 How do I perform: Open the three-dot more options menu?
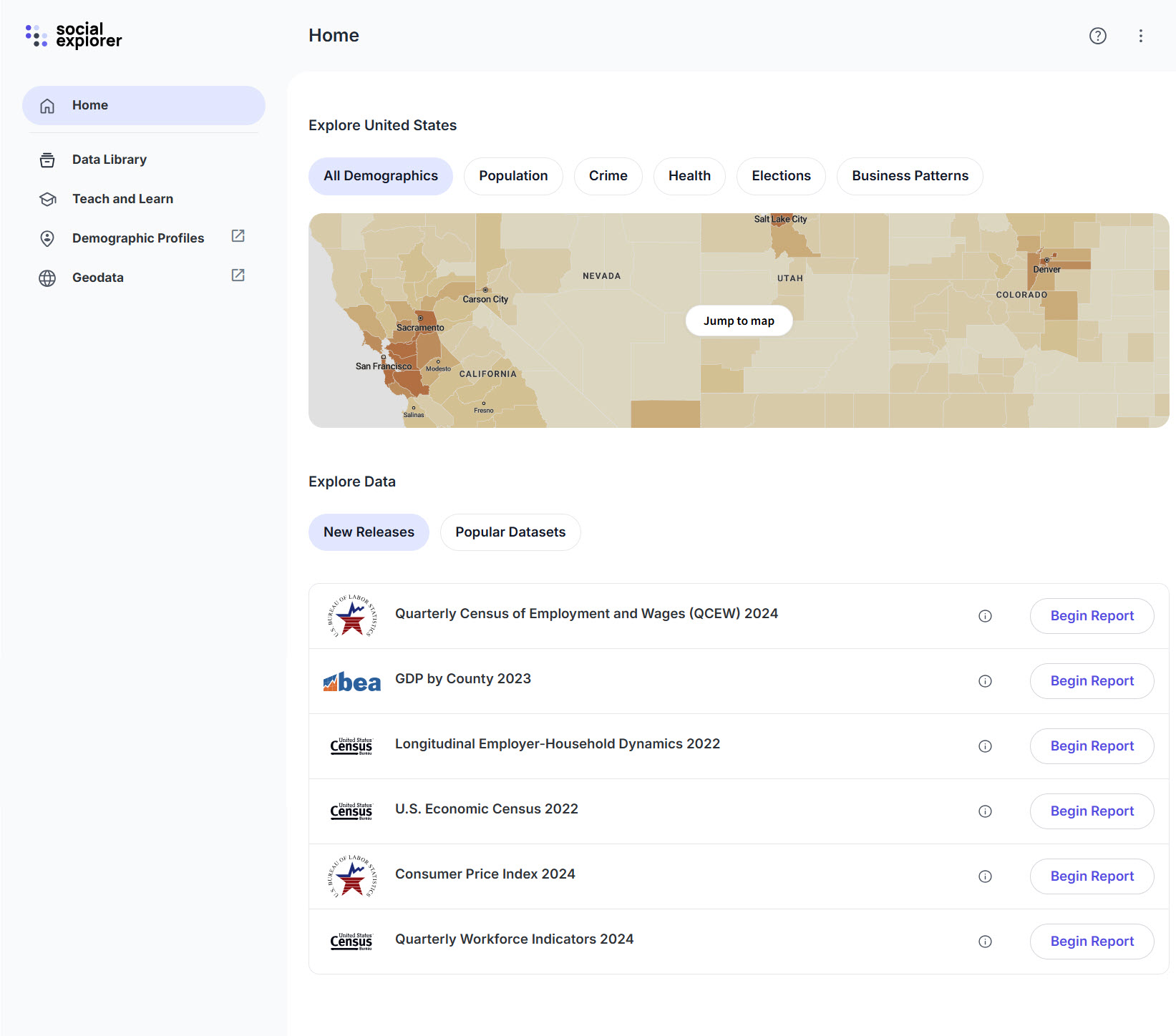click(1140, 36)
